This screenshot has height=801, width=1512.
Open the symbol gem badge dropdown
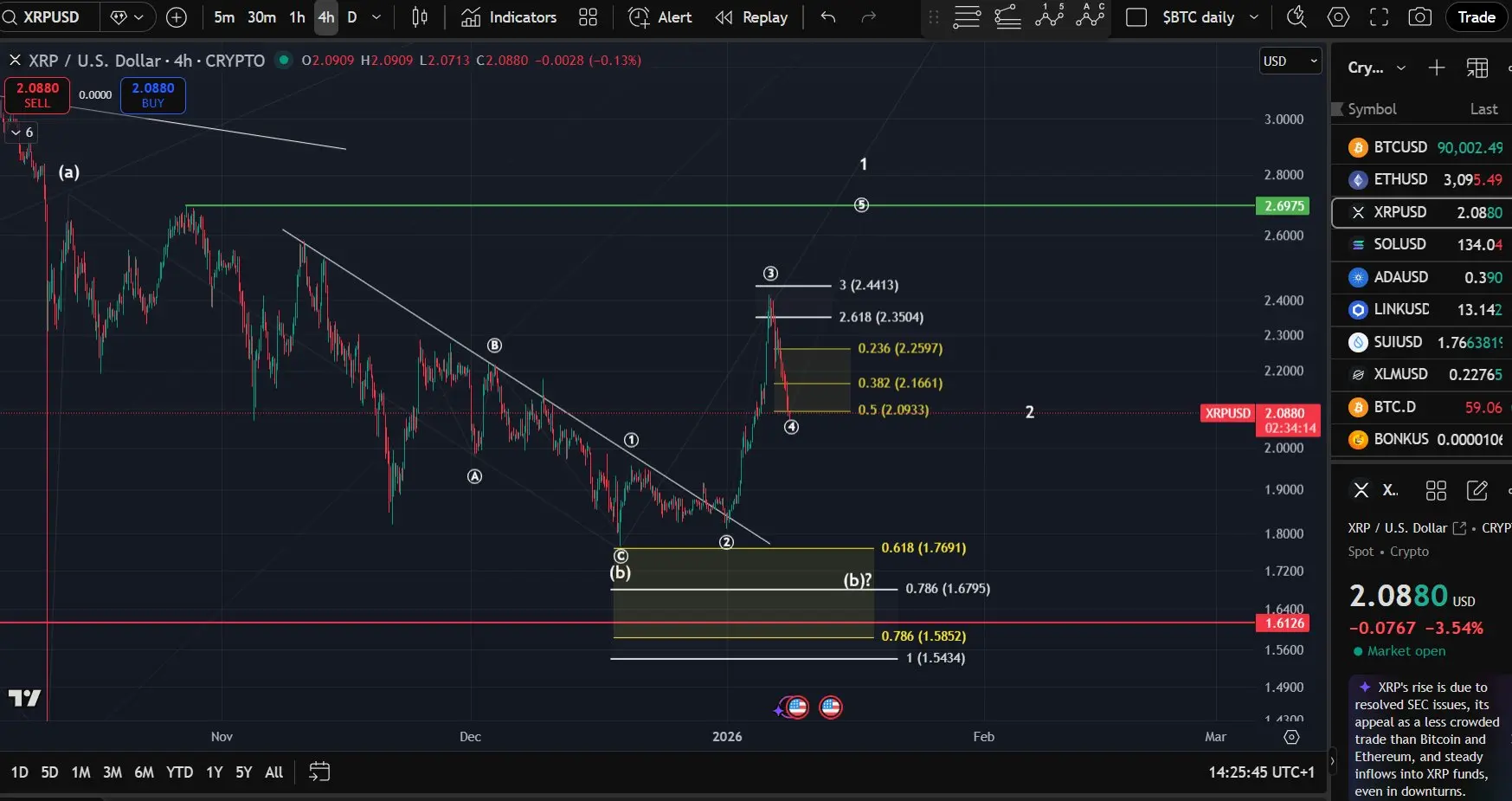(x=127, y=17)
